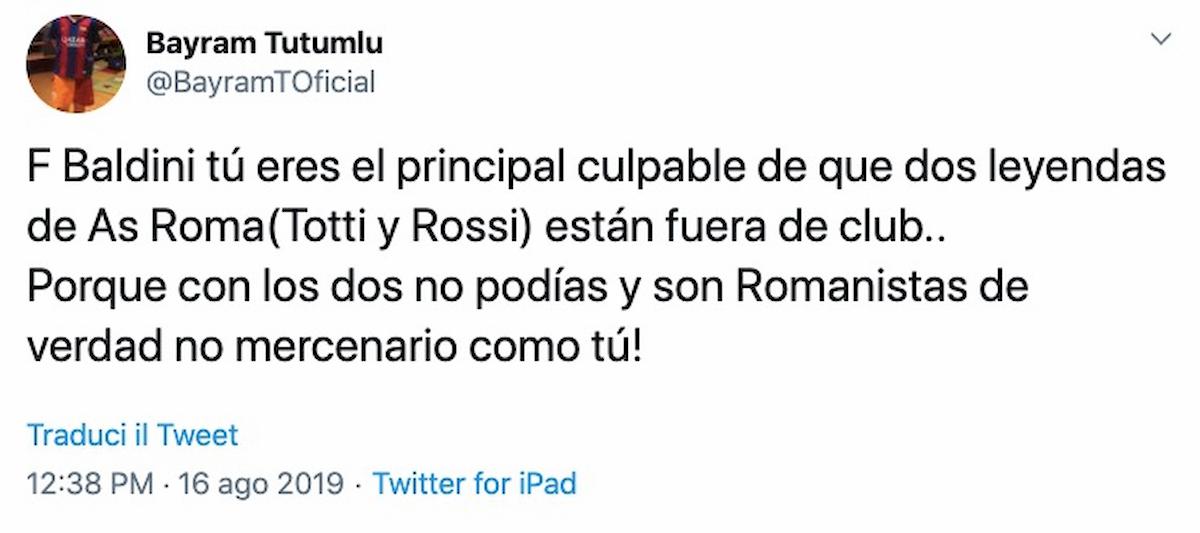Image resolution: width=1200 pixels, height=533 pixels.
Task: Expand the tweet options chevron menu
Action: 1161,40
